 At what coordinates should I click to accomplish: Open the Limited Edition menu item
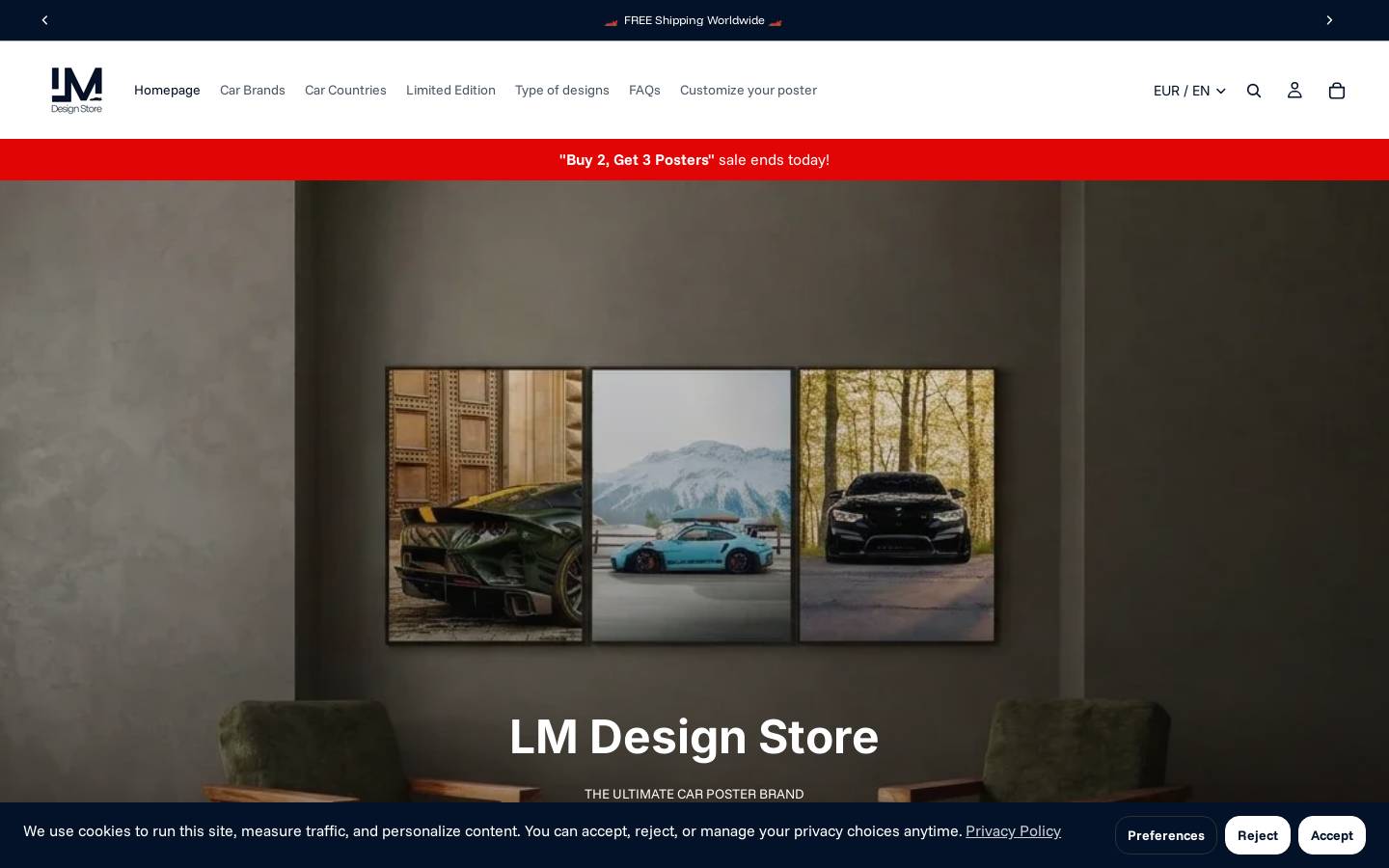click(x=450, y=90)
